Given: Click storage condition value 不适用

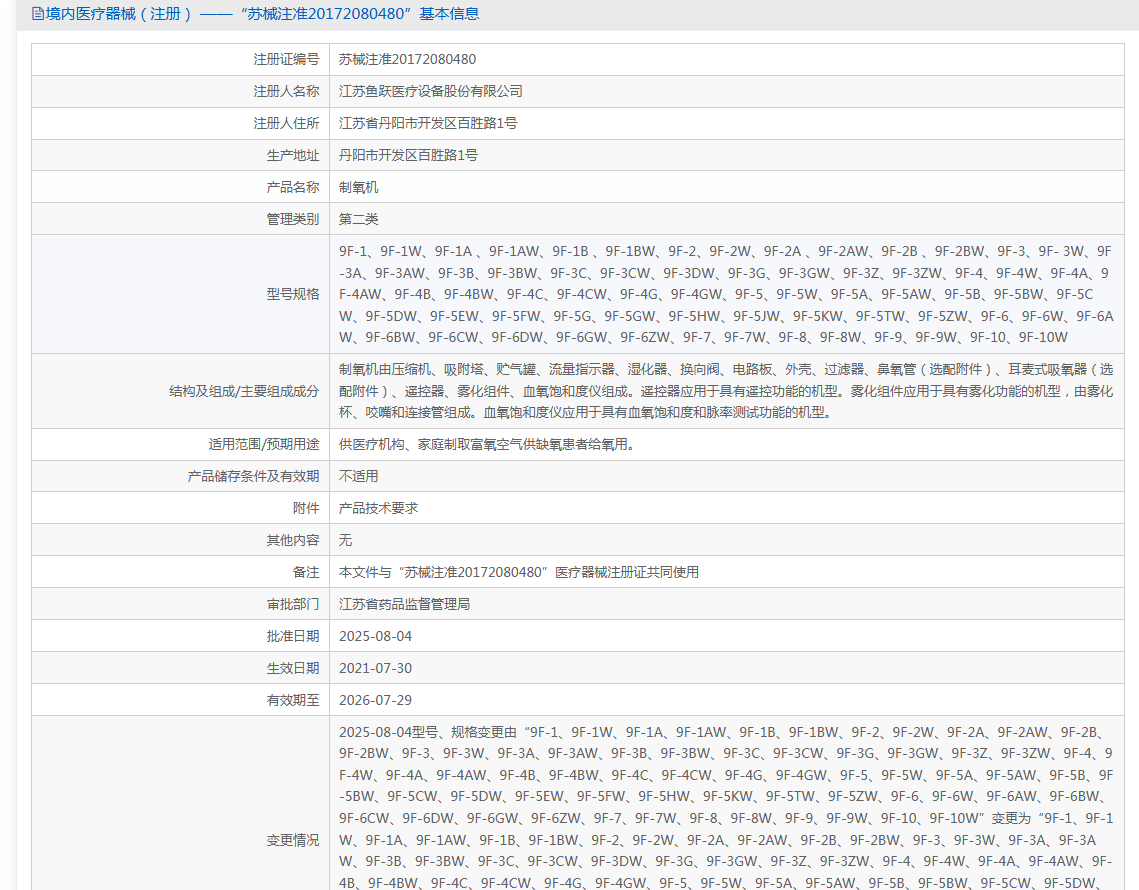Looking at the screenshot, I should tap(358, 477).
